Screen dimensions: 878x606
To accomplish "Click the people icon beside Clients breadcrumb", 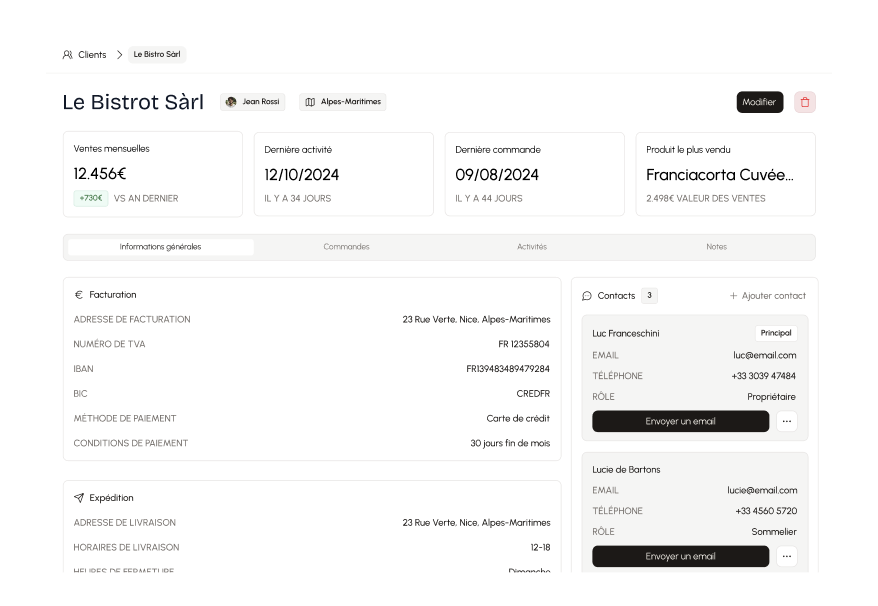I will coord(67,55).
